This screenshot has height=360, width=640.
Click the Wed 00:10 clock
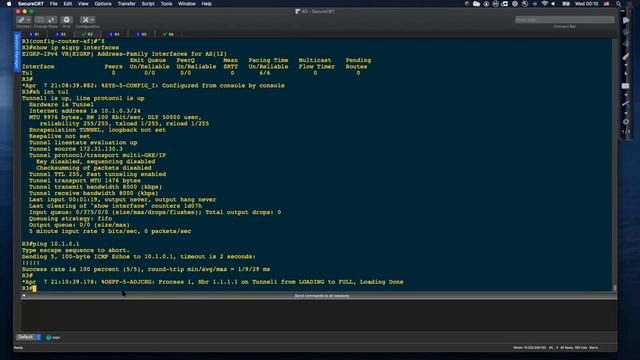(587, 4)
